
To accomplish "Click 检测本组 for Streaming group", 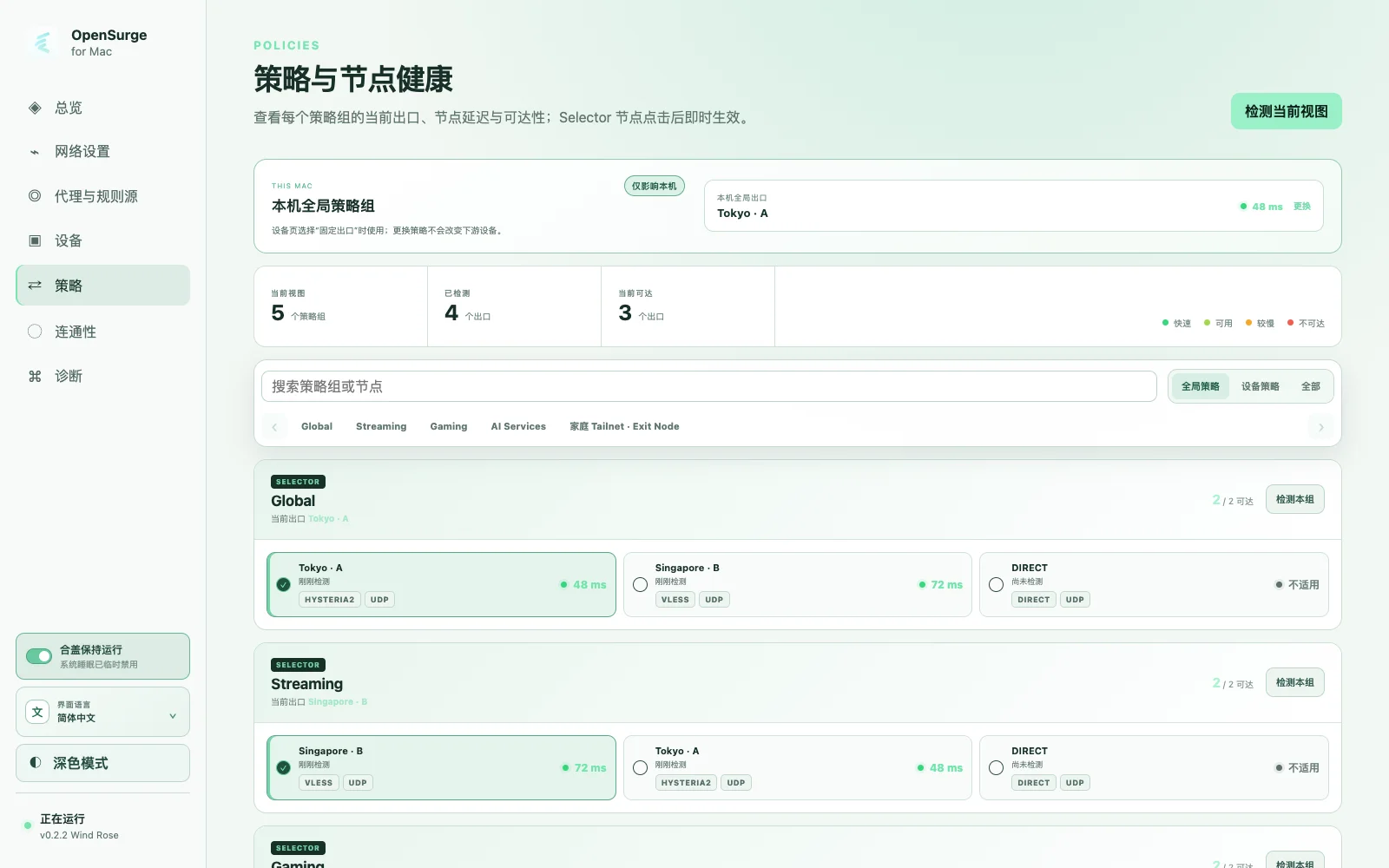I will (x=1295, y=682).
